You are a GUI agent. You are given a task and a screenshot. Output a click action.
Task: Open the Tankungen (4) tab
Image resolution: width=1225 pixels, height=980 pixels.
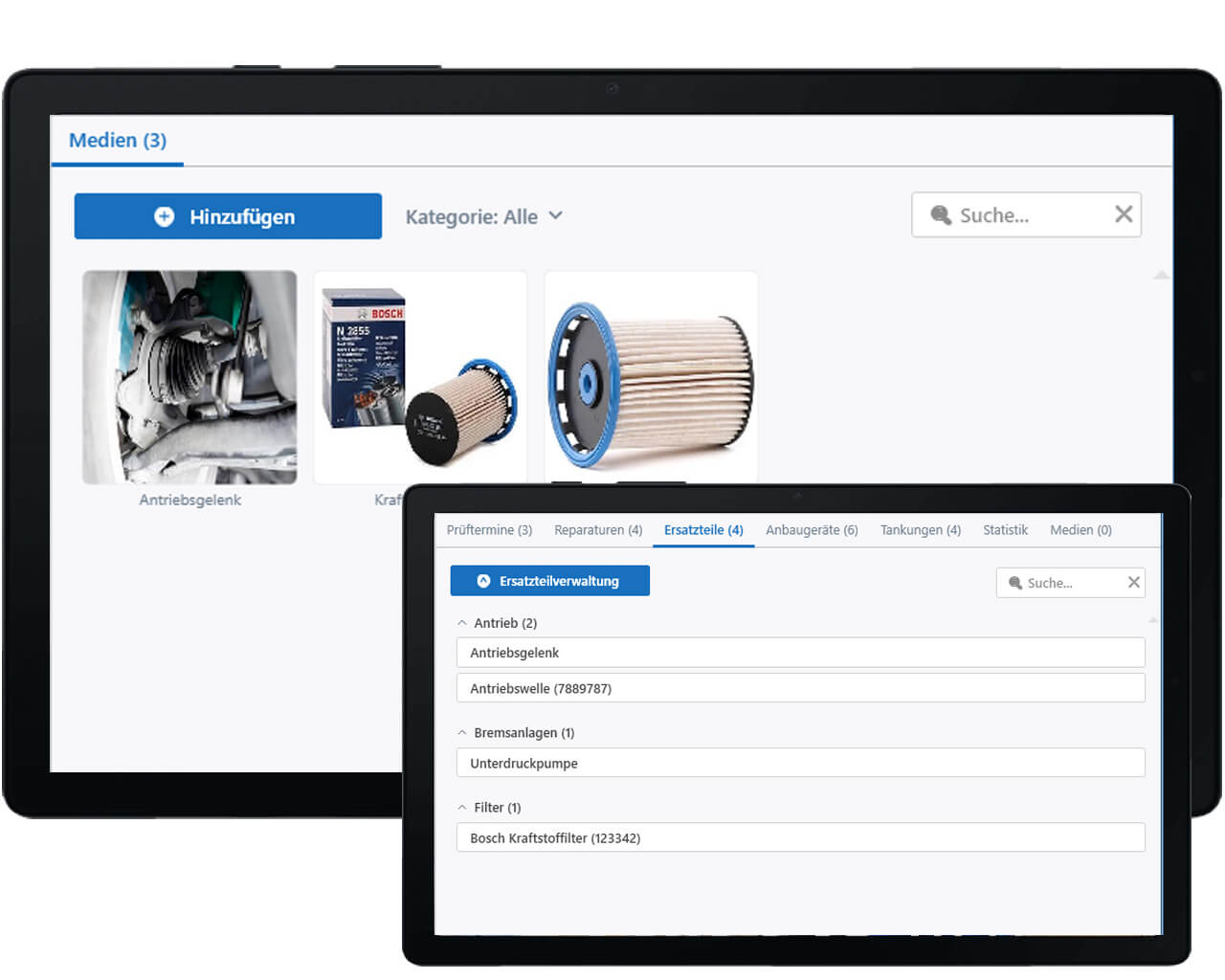point(920,530)
